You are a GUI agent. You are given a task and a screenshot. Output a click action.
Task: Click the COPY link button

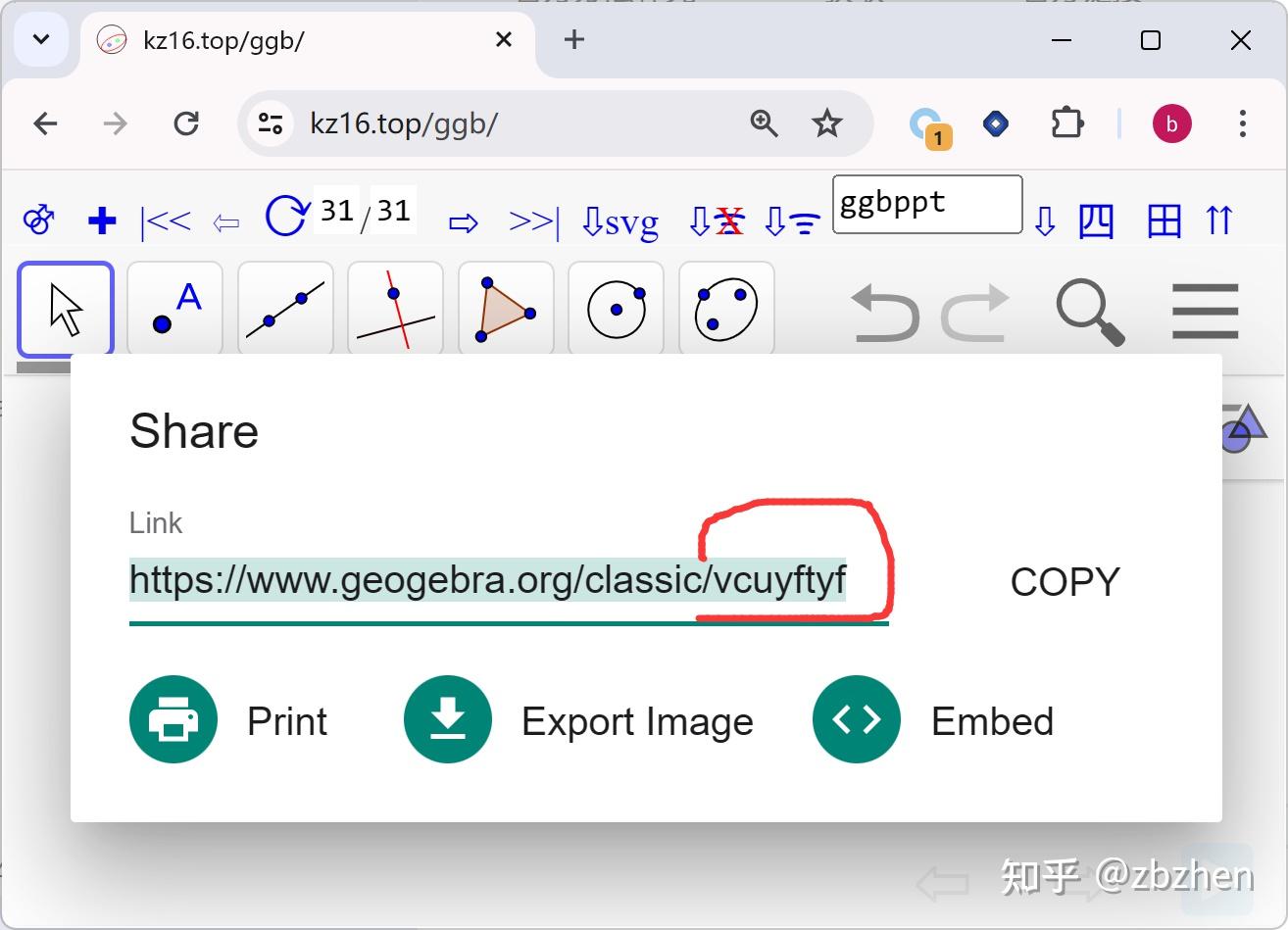[1065, 580]
